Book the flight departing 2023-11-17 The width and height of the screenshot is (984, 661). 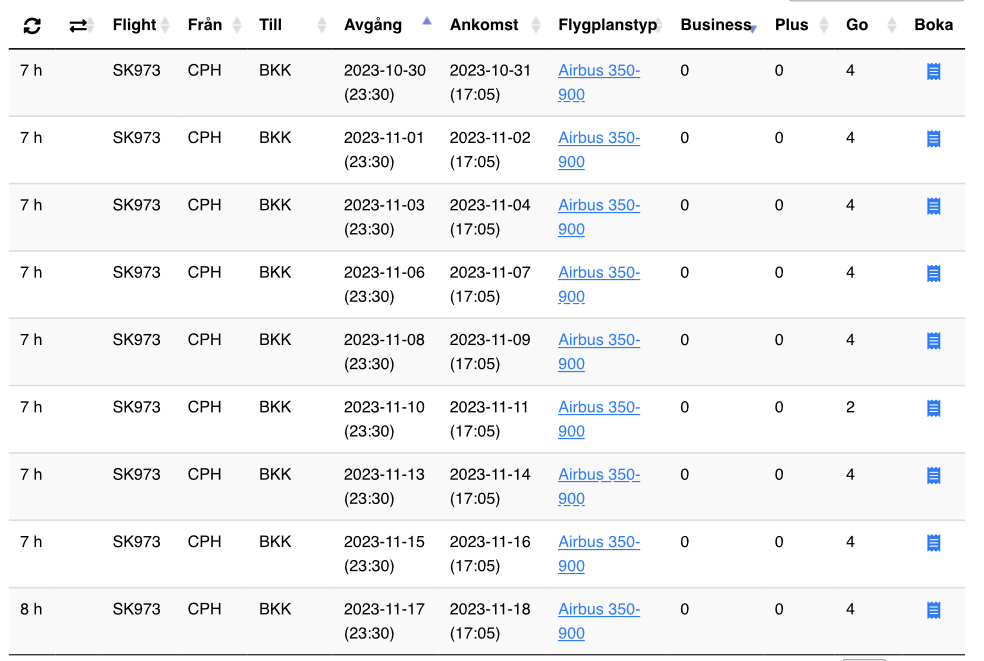[x=933, y=610]
